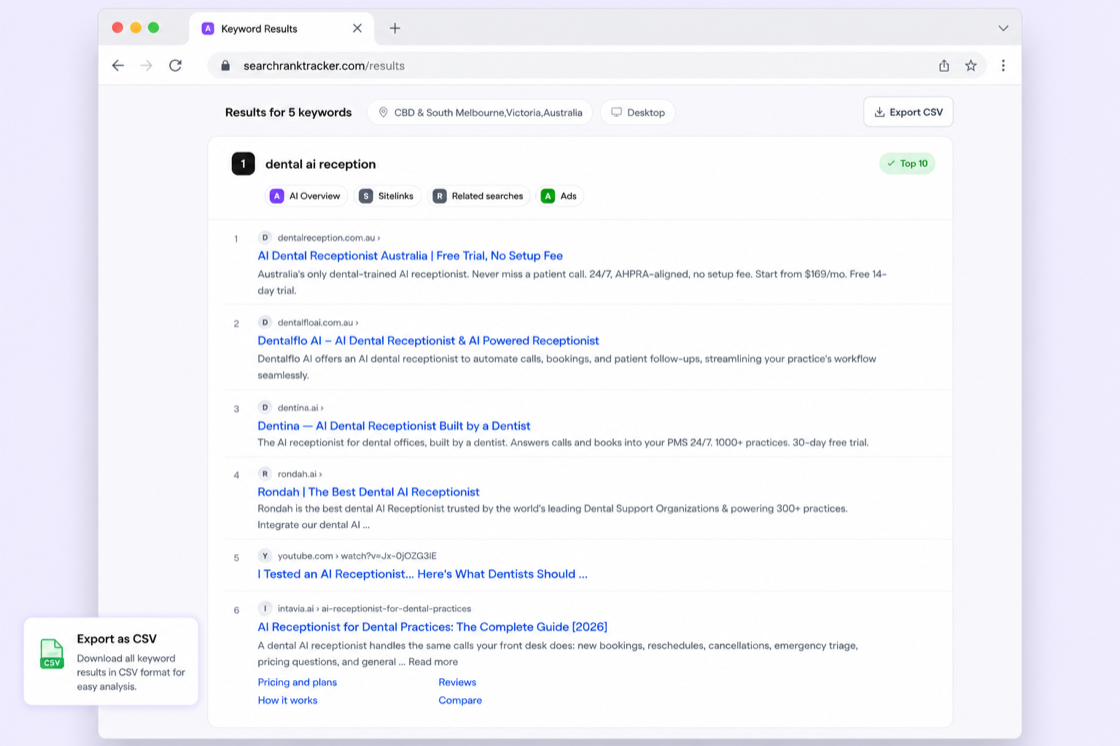Screen dimensions: 1120x746
Task: Click How it works sitelink
Action: pos(287,700)
